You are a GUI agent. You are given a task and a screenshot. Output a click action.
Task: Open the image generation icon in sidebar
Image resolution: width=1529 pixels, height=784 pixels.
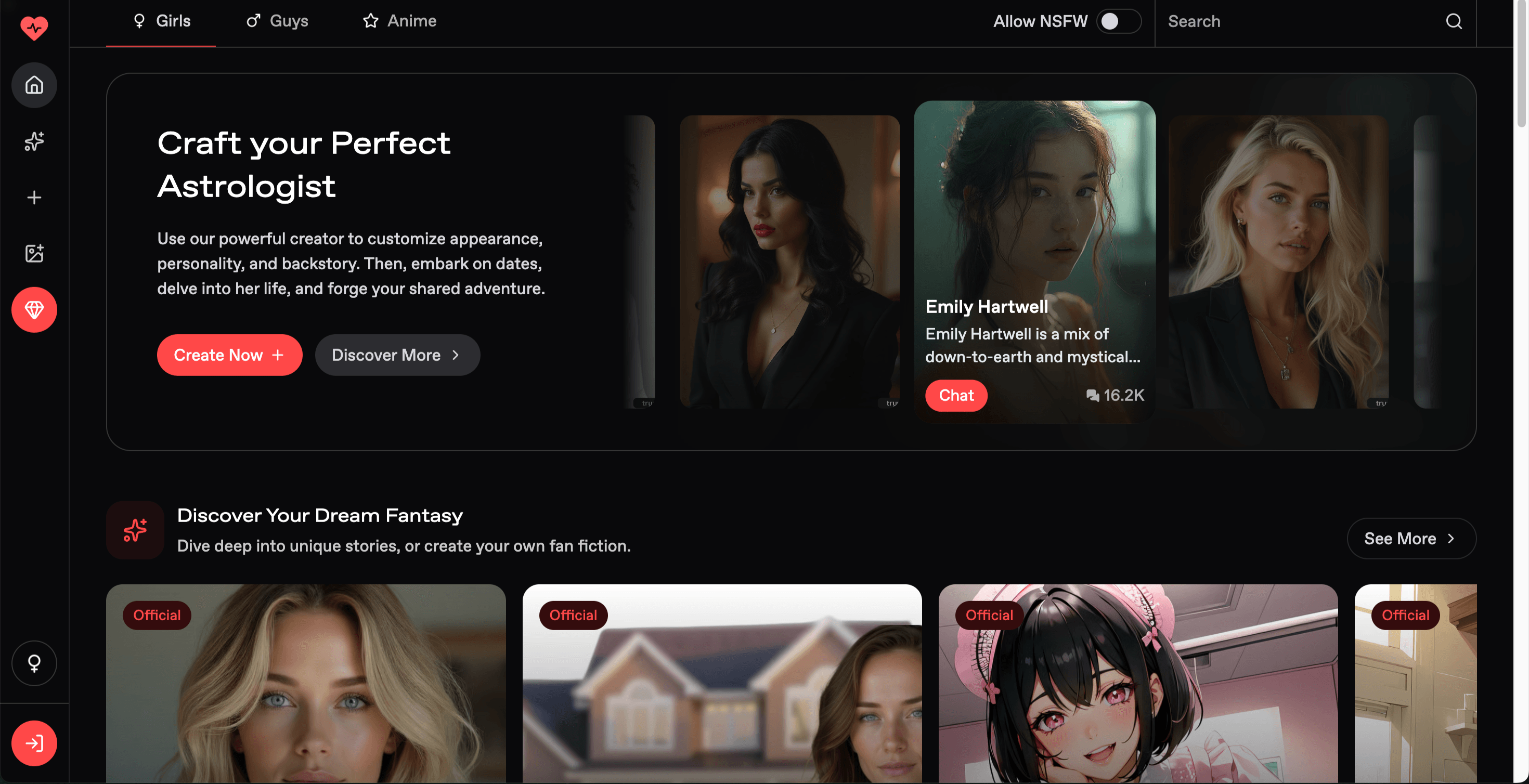tap(34, 252)
